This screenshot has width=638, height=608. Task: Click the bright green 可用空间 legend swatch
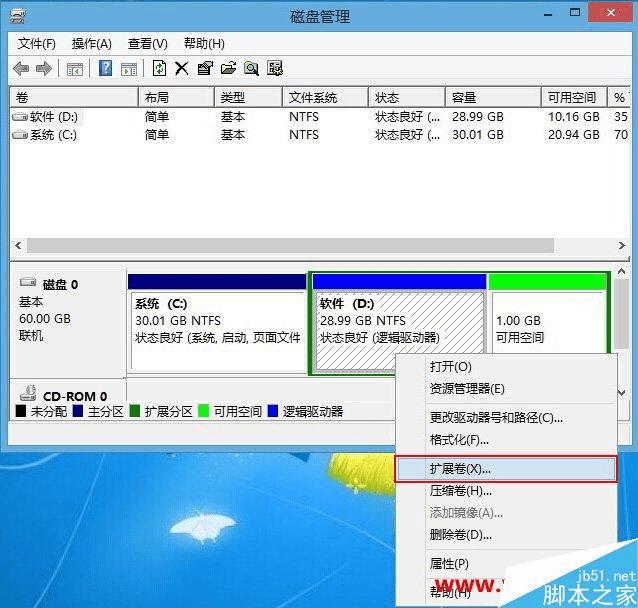pyautogui.click(x=203, y=411)
